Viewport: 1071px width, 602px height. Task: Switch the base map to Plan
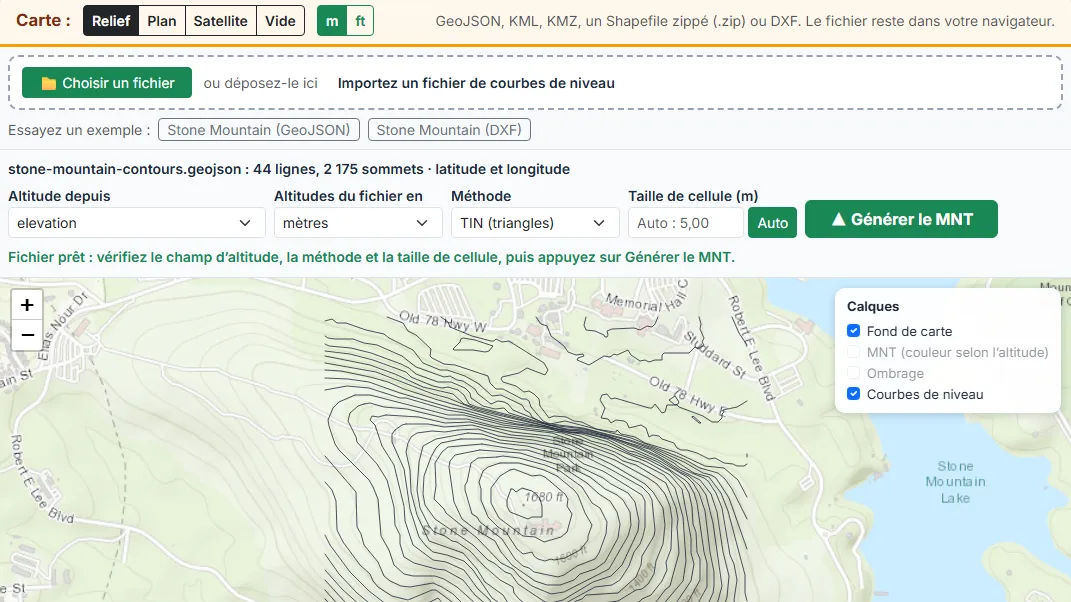coord(162,21)
